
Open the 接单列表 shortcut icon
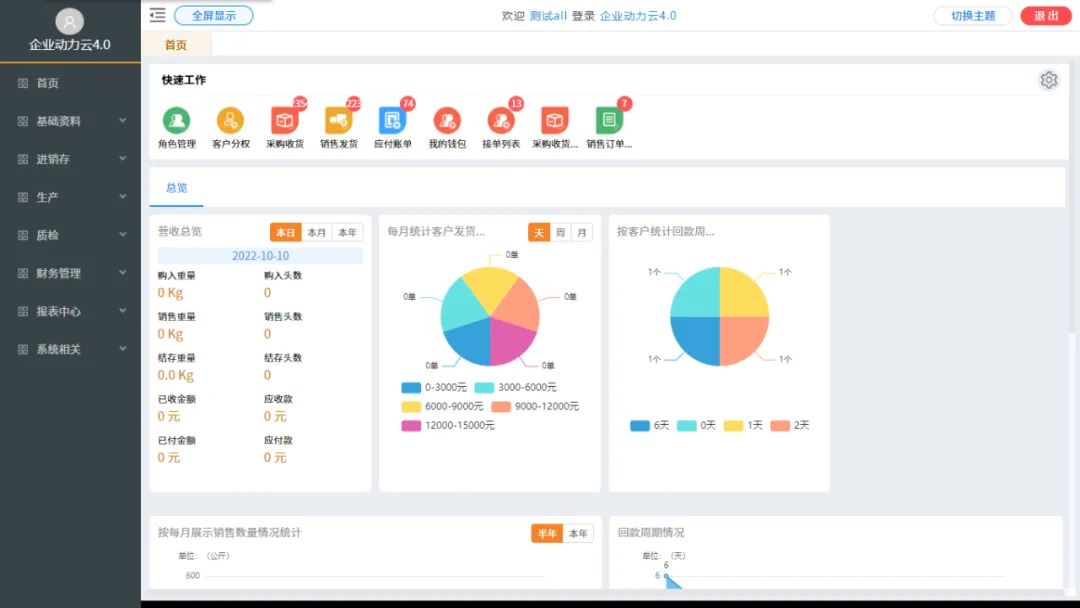click(x=501, y=121)
